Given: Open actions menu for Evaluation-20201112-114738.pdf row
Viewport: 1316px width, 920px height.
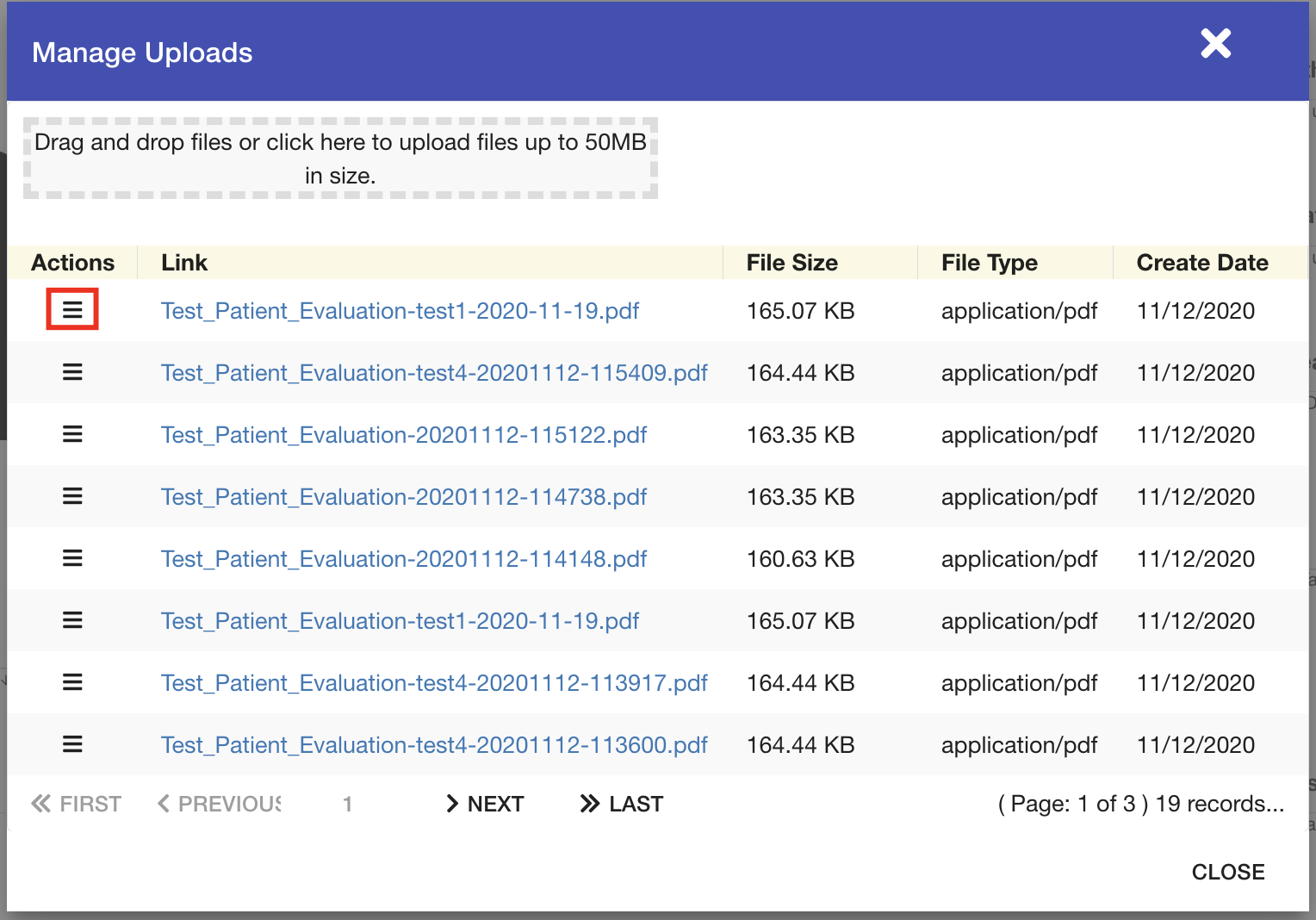Looking at the screenshot, I should pos(72,496).
